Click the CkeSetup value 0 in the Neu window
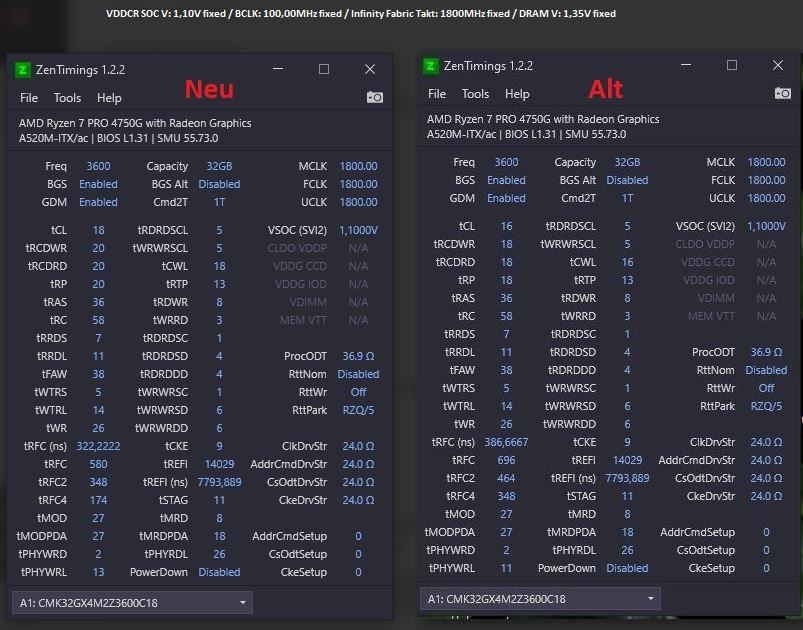Viewport: 803px width, 630px height. tap(358, 572)
